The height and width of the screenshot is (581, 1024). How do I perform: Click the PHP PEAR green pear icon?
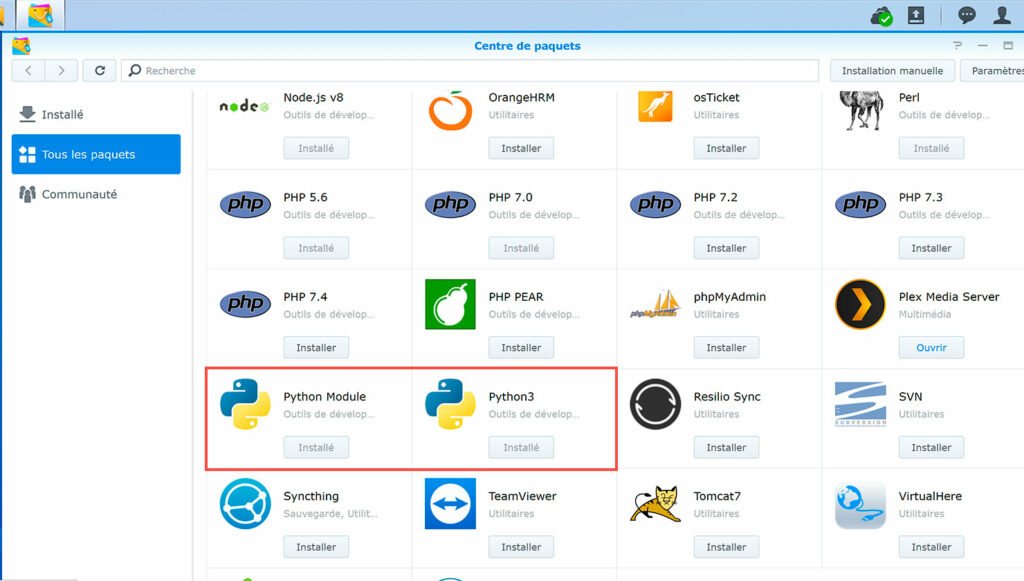pos(450,304)
